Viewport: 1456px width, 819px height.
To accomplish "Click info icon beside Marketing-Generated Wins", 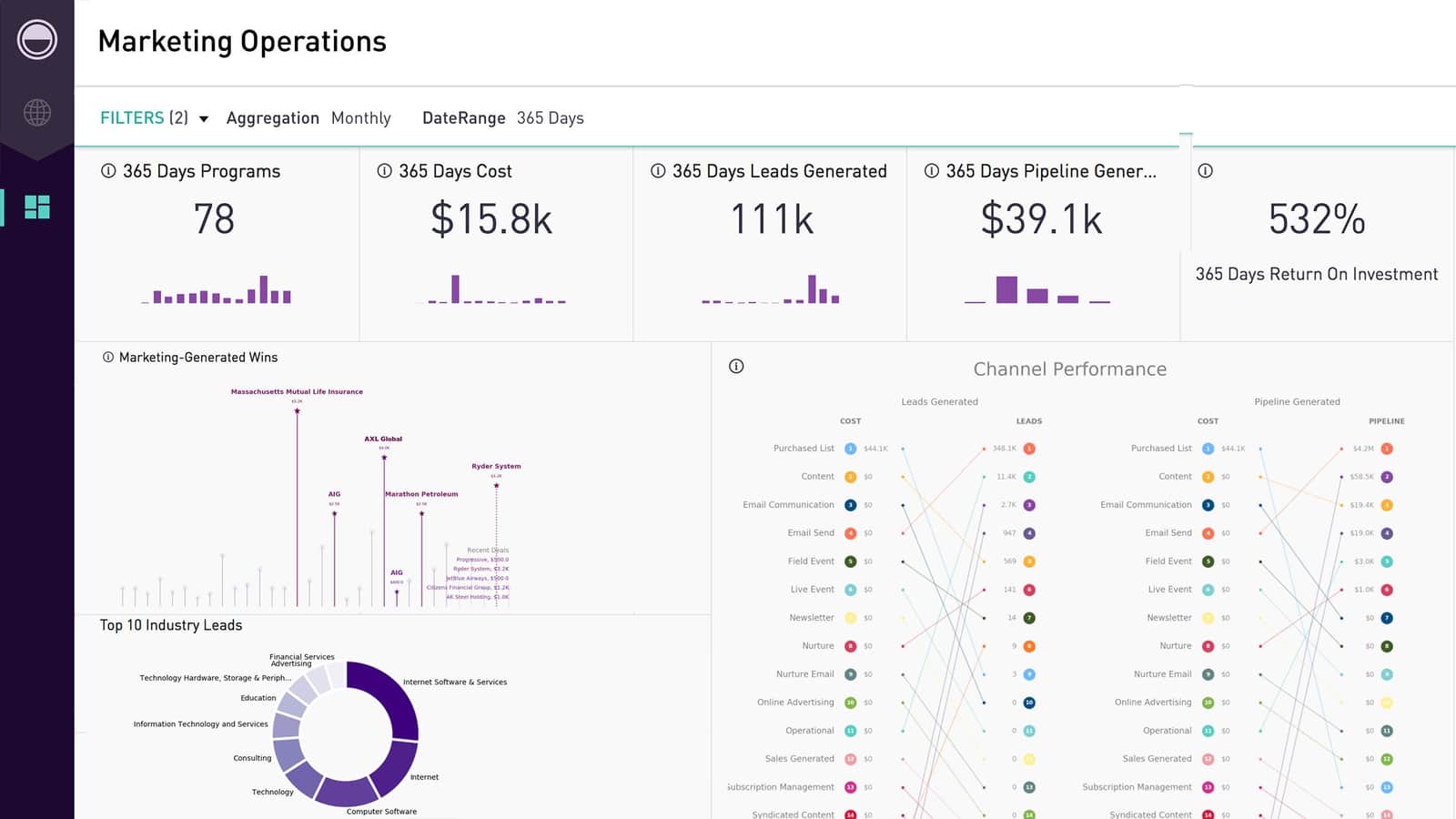I will click(x=108, y=358).
